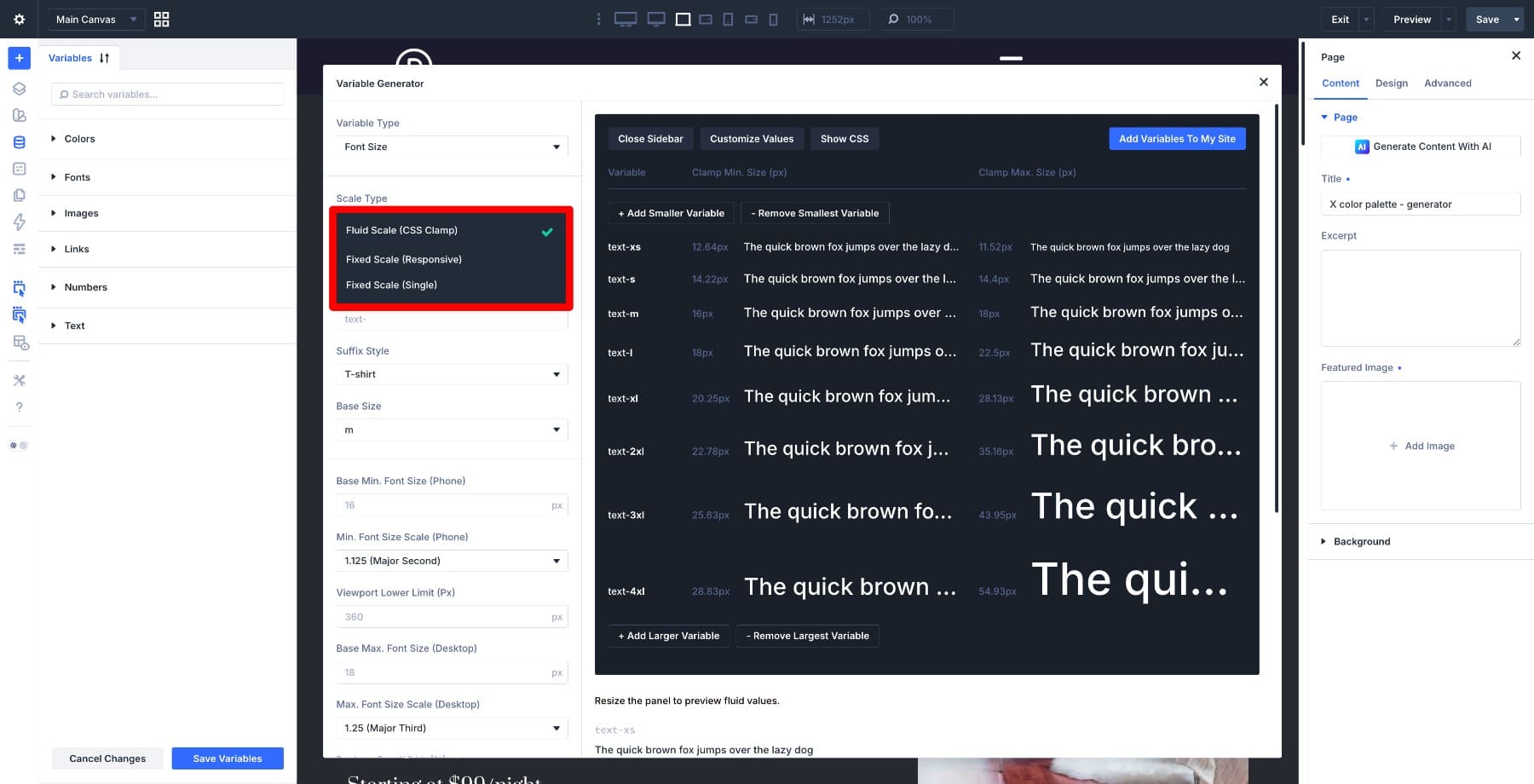
Task: Switch to phone portrait breakpoint icon
Action: coord(773,19)
